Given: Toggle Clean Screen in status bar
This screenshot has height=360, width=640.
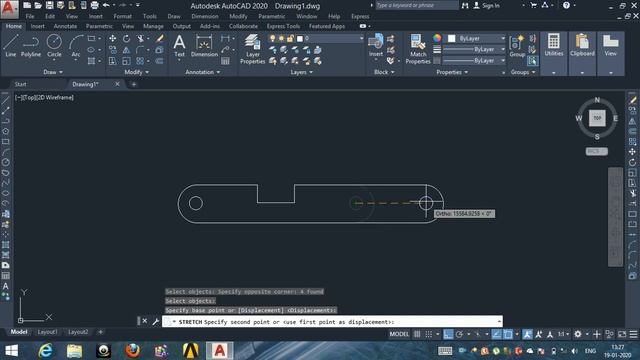Looking at the screenshot, I should [622, 334].
